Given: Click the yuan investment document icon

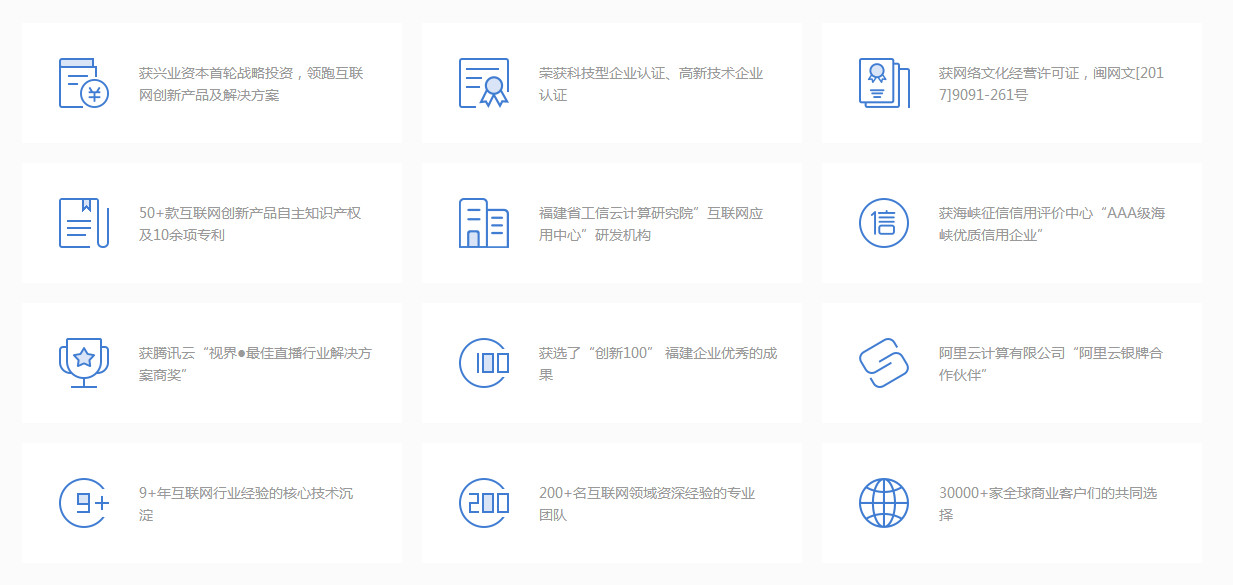Looking at the screenshot, I should pyautogui.click(x=84, y=83).
